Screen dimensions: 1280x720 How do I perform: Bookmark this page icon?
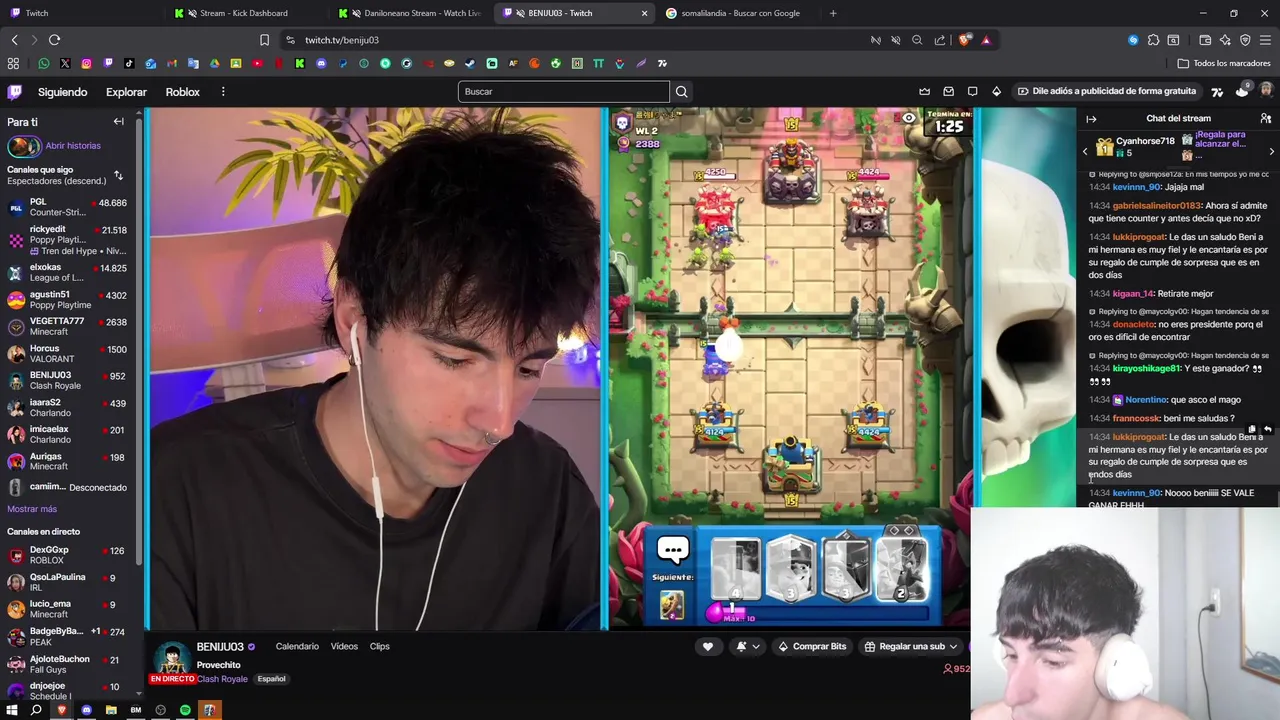tap(264, 40)
